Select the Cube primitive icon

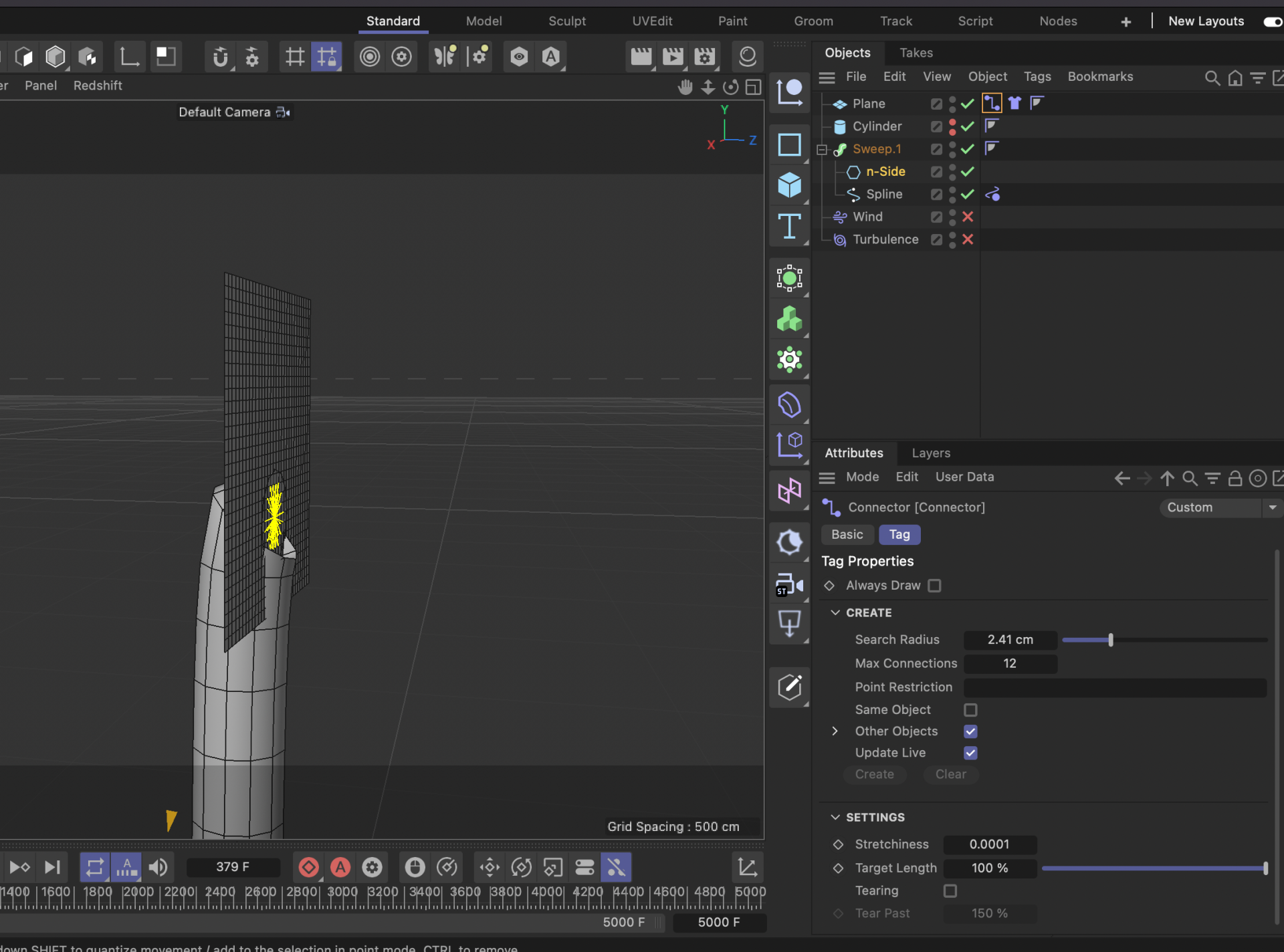point(789,185)
